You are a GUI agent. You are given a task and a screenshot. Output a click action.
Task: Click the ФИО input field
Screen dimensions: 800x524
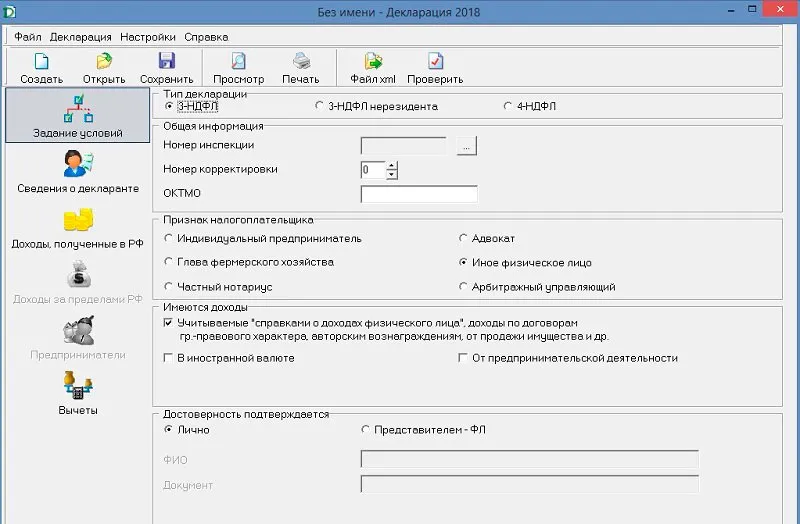tap(530, 459)
